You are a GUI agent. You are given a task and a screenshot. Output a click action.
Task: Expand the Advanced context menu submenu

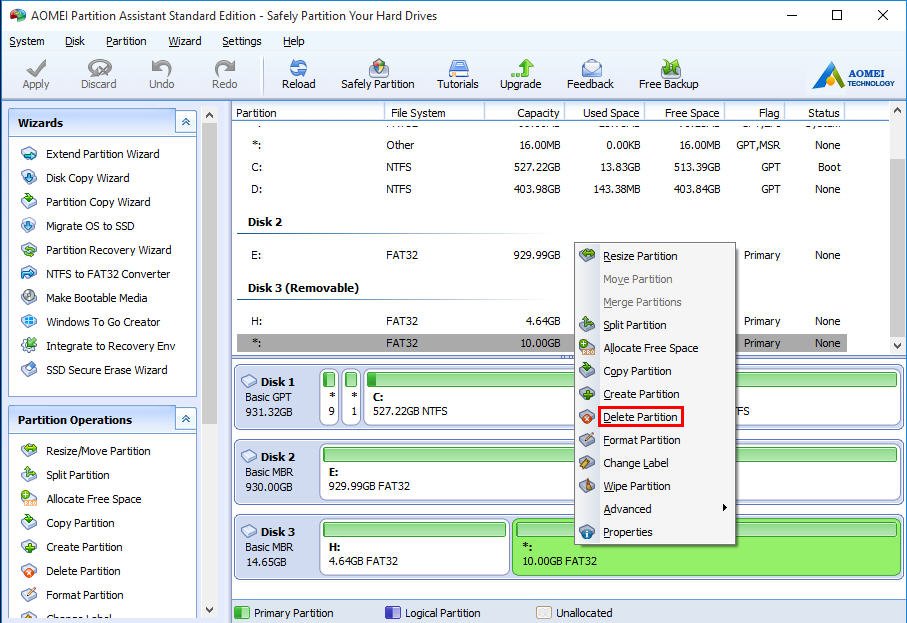click(627, 509)
